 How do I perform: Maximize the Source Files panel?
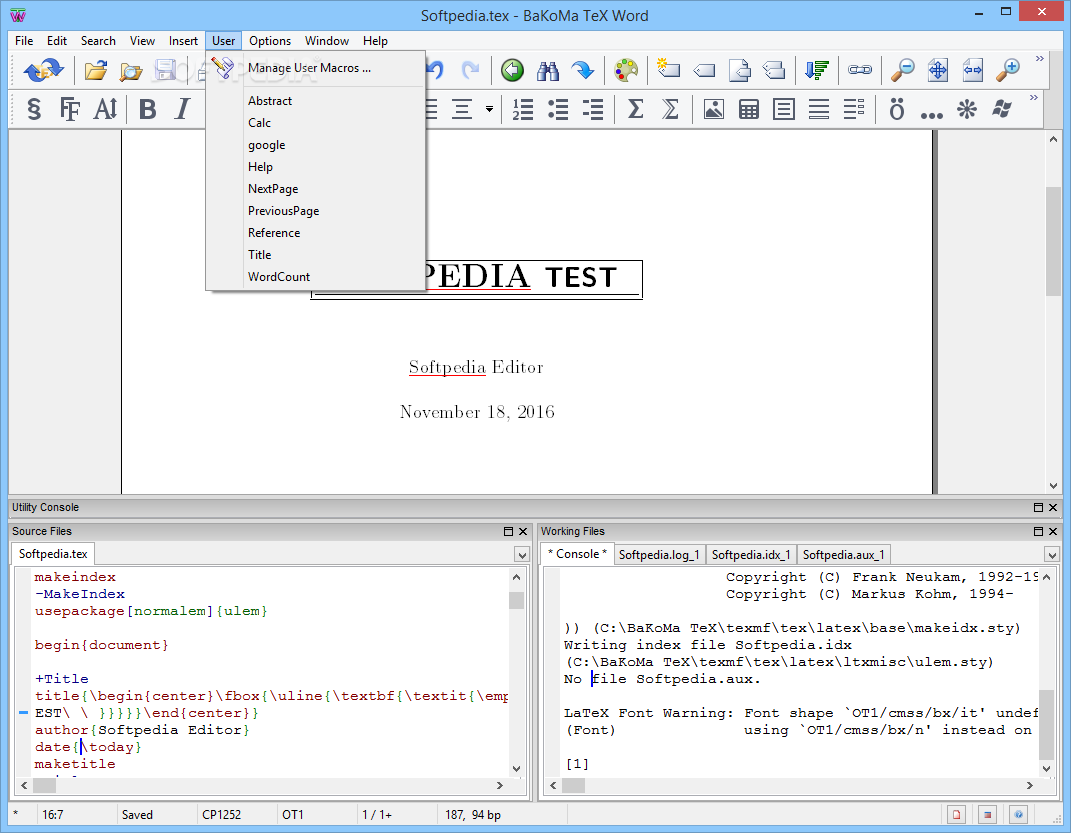pyautogui.click(x=508, y=531)
